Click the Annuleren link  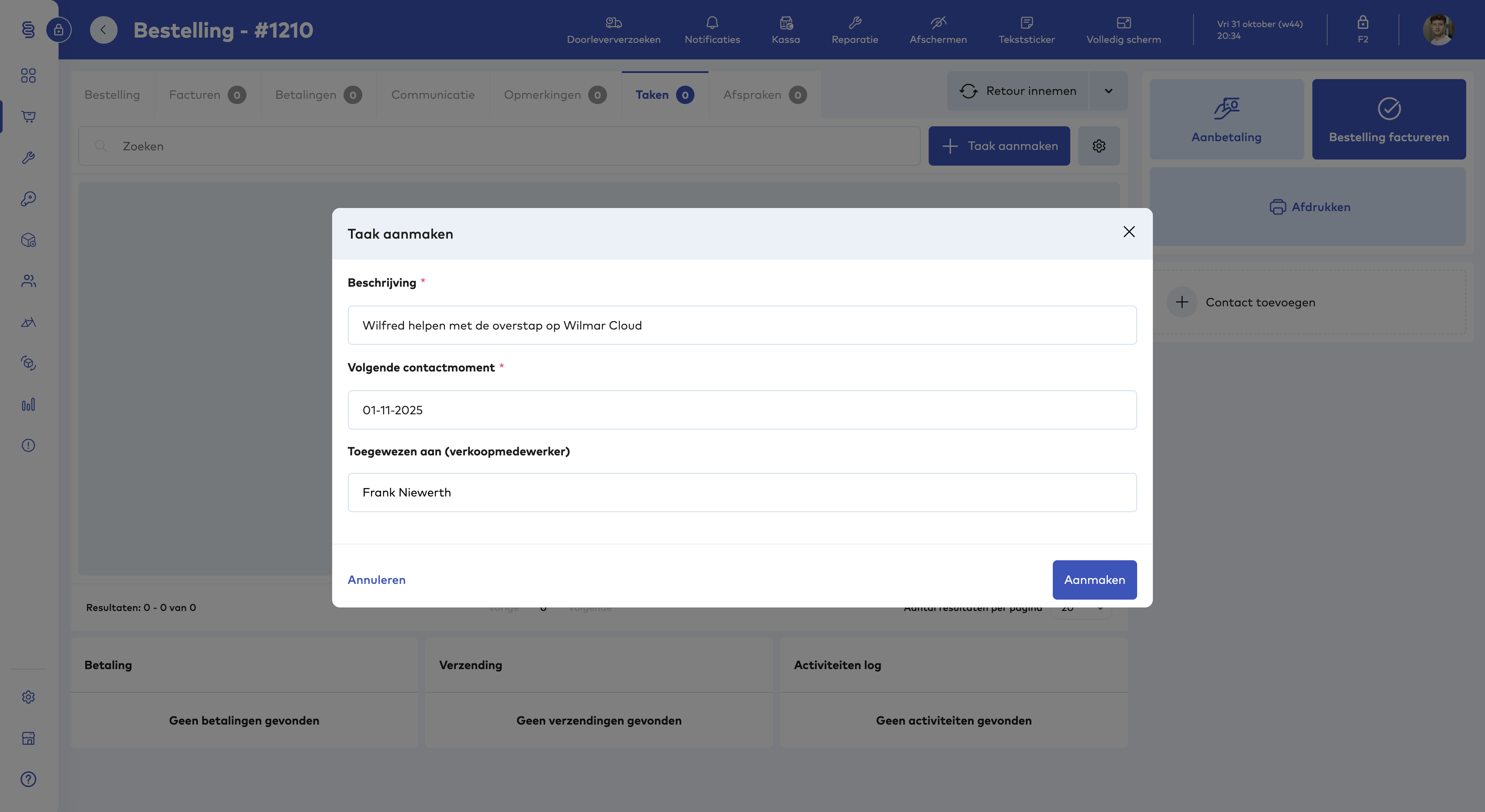pyautogui.click(x=376, y=580)
